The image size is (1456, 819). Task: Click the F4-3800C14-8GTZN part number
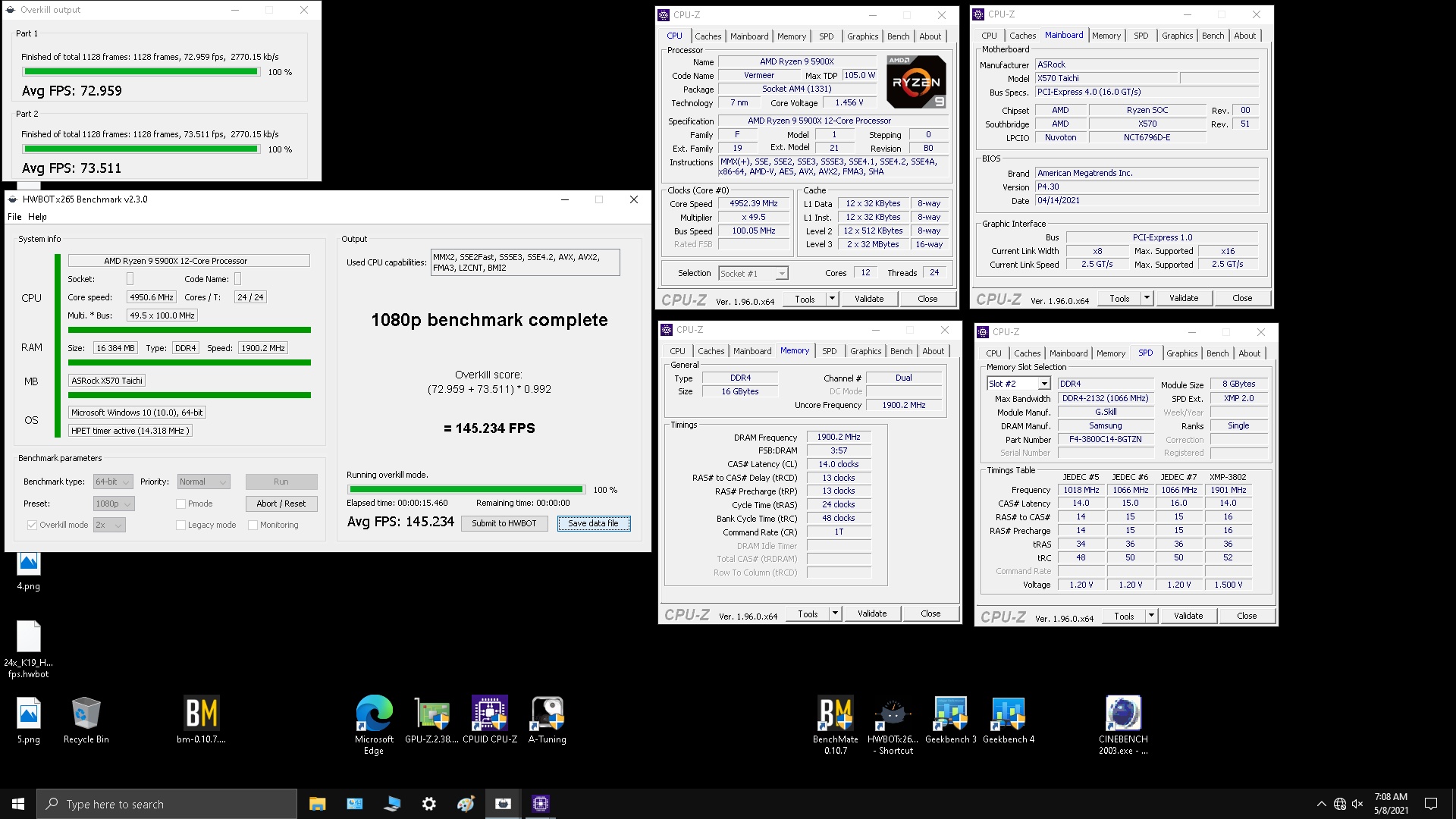pos(1105,439)
